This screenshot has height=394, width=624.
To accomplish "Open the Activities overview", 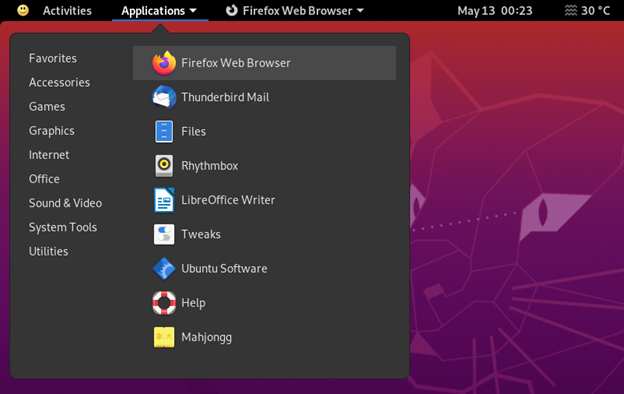I will pyautogui.click(x=67, y=11).
